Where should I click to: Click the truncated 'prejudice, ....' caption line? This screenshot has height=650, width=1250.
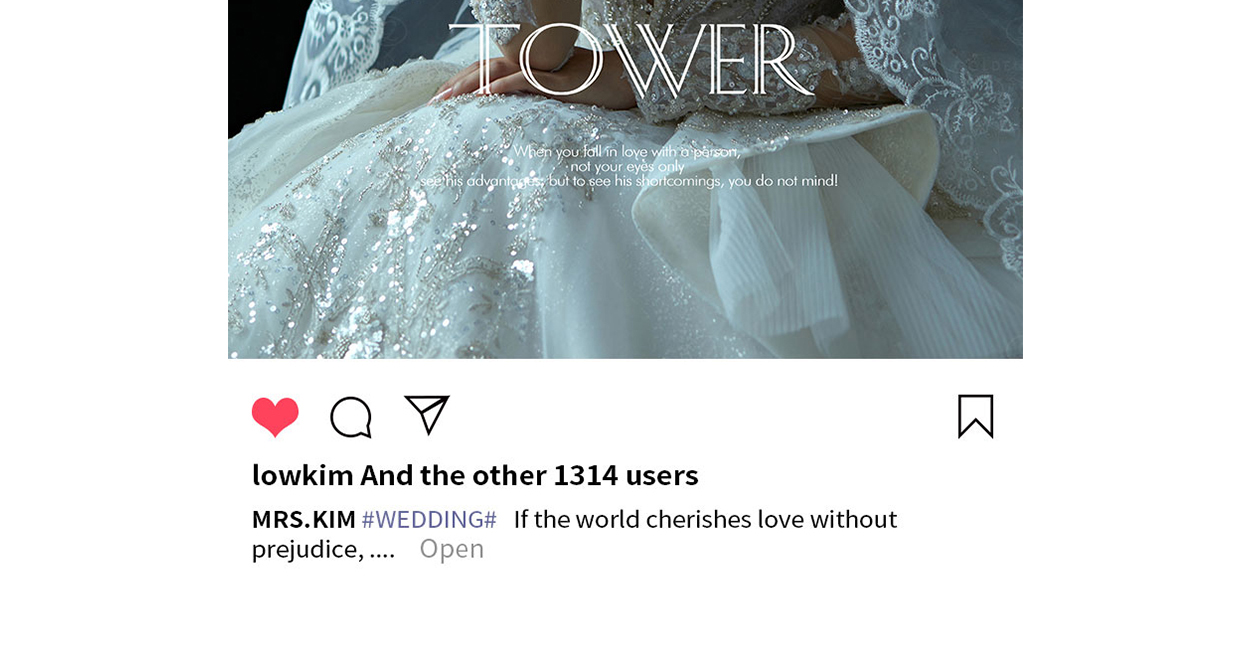323,548
